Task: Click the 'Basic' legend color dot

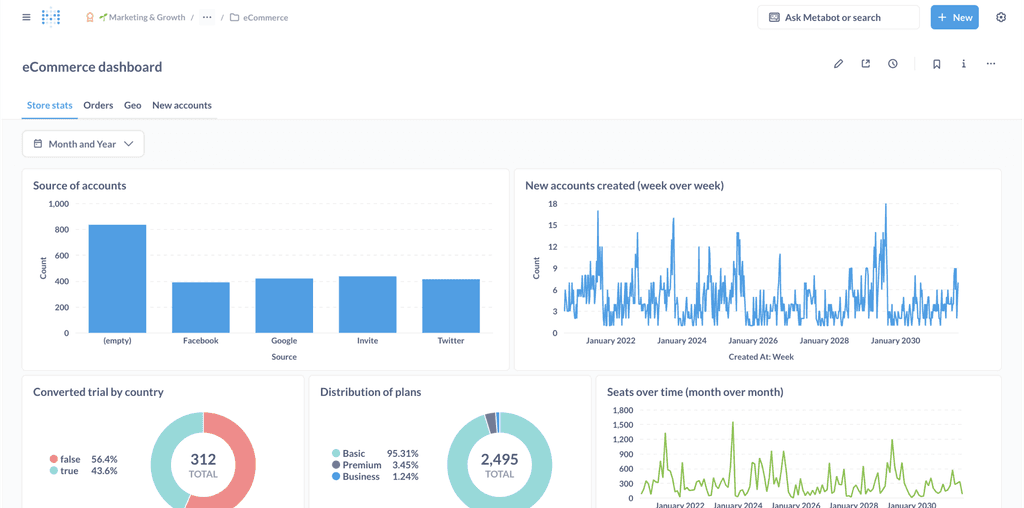Action: click(x=336, y=454)
